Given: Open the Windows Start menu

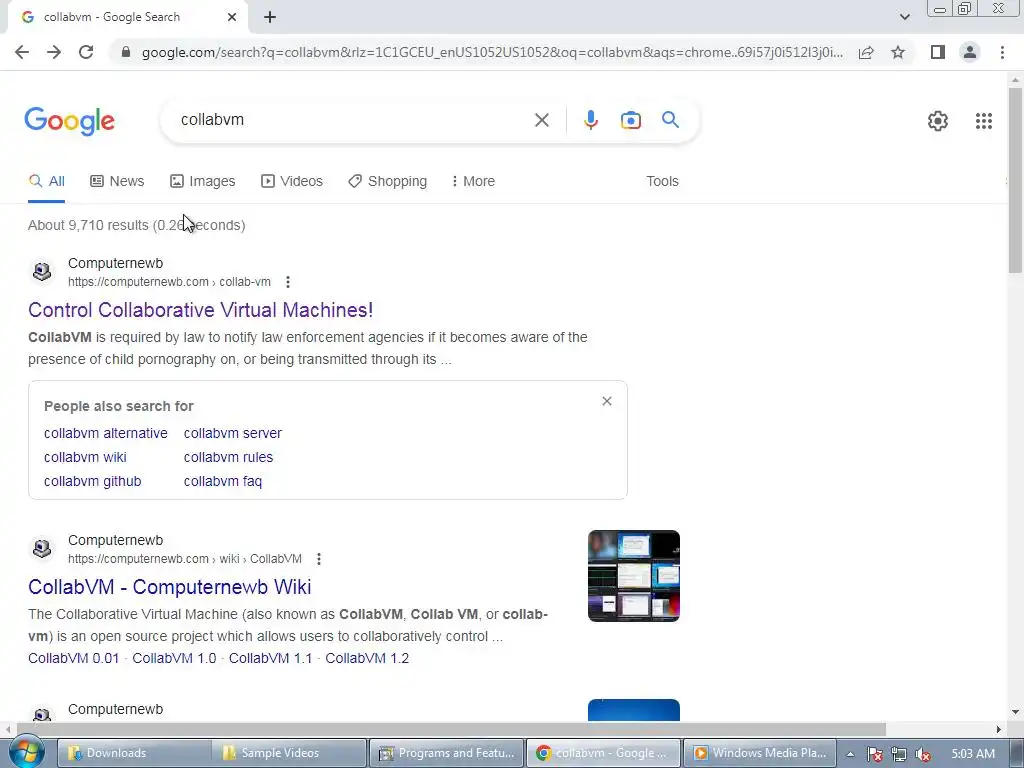Looking at the screenshot, I should pos(26,752).
